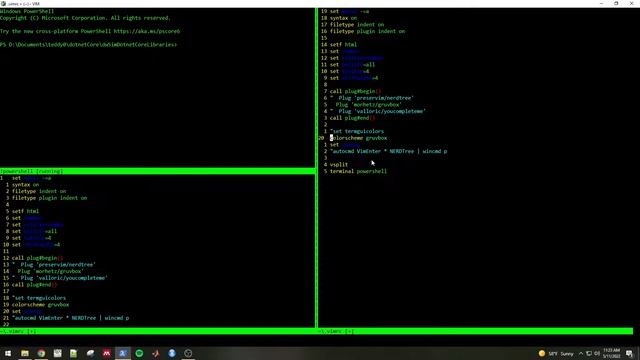Open the grey circular icon on taskbar
640x360 pixels.
pyautogui.click(x=188, y=353)
